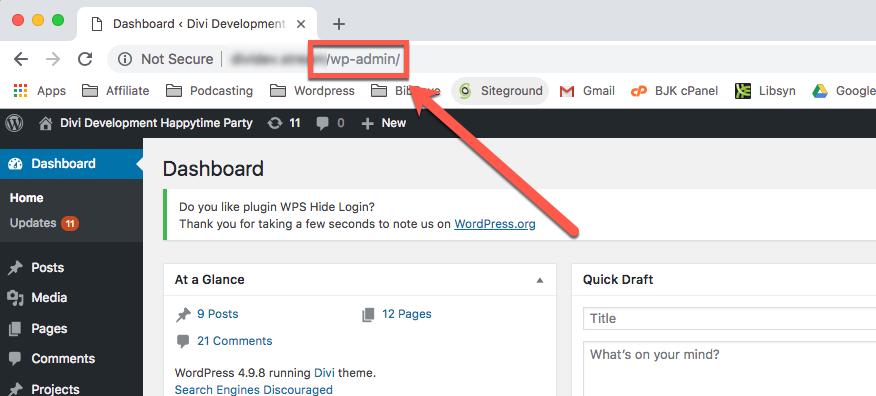Follow the WordPress.org link in the notice
The image size is (876, 396).
[495, 224]
